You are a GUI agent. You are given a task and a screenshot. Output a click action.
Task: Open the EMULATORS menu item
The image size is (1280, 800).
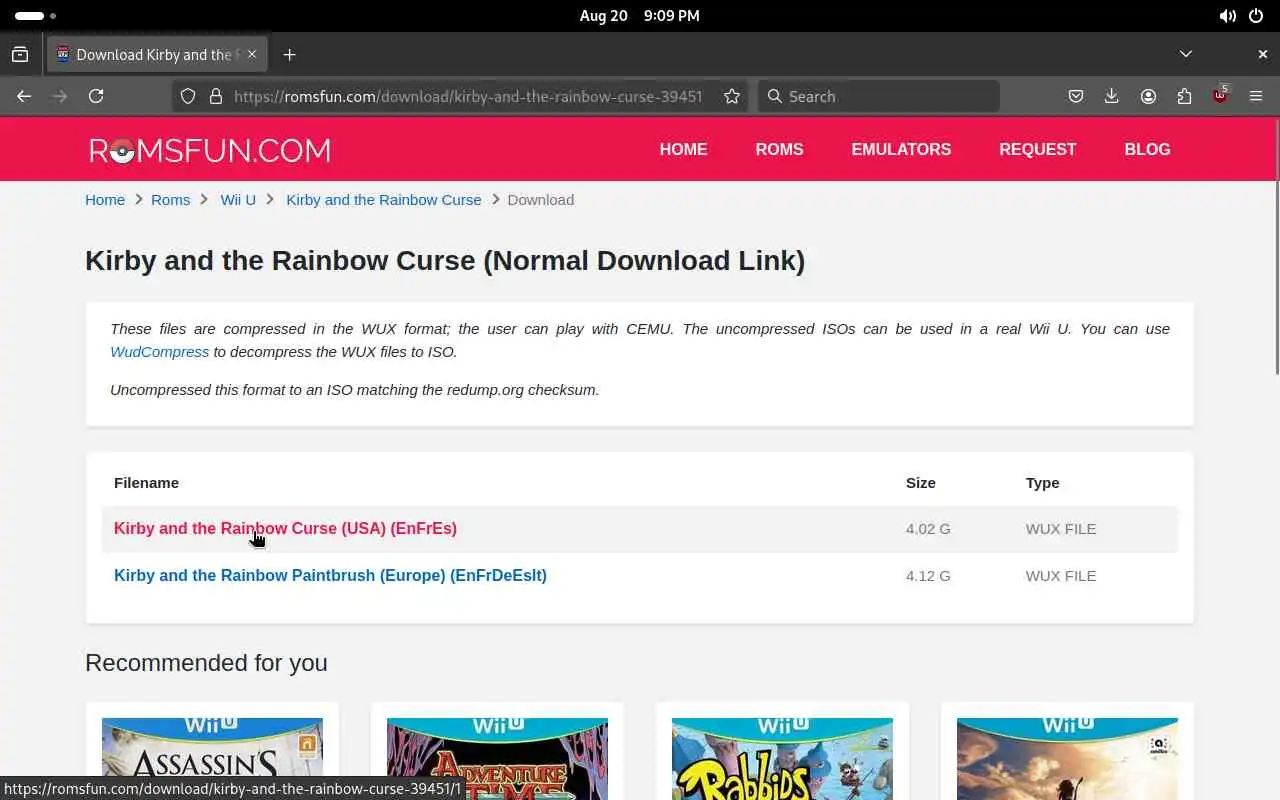pyautogui.click(x=901, y=149)
